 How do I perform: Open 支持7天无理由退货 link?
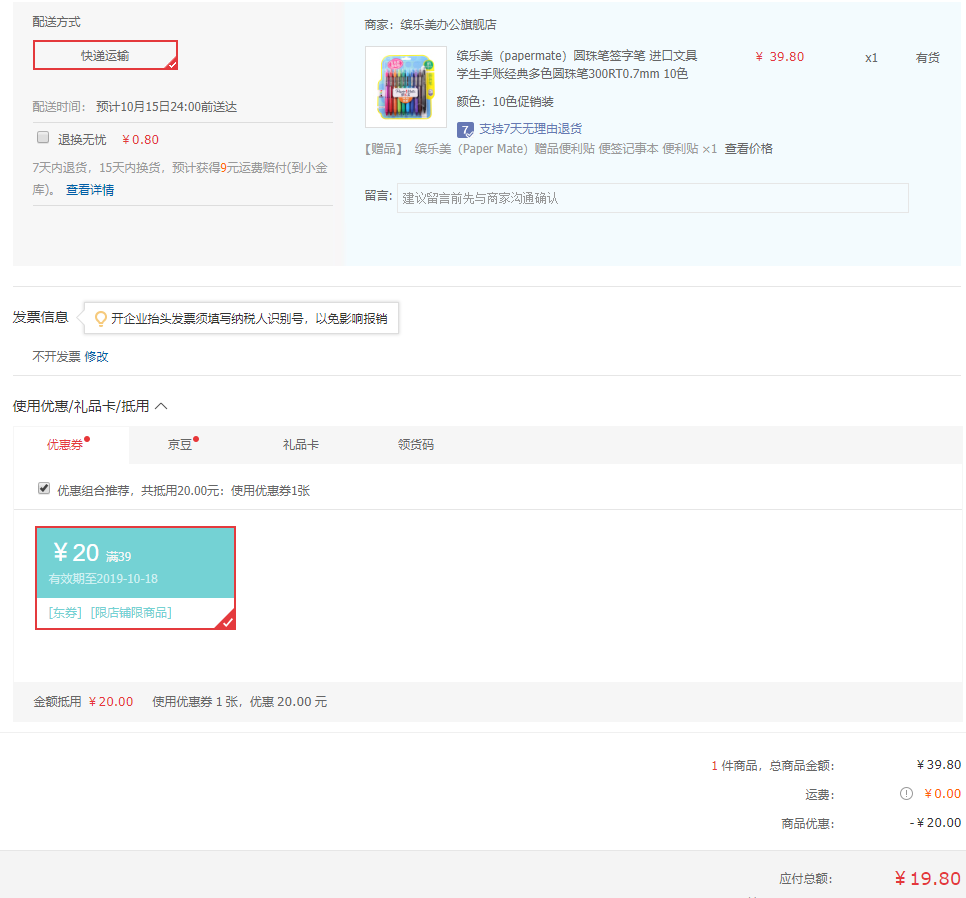tap(530, 129)
